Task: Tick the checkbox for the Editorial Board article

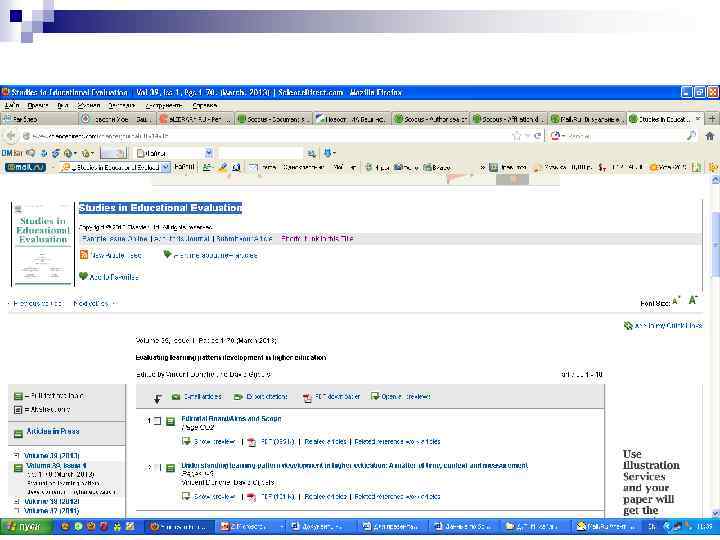Action: (158, 421)
